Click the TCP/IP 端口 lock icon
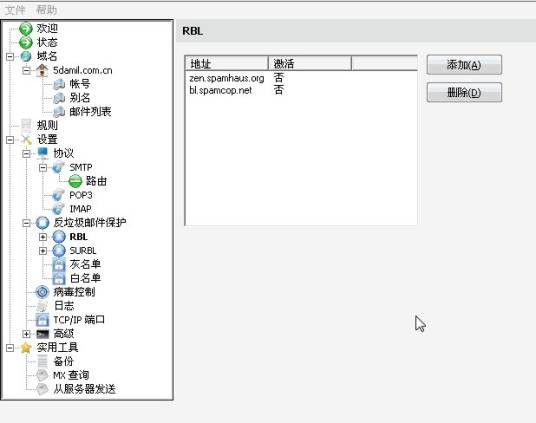 [x=42, y=320]
